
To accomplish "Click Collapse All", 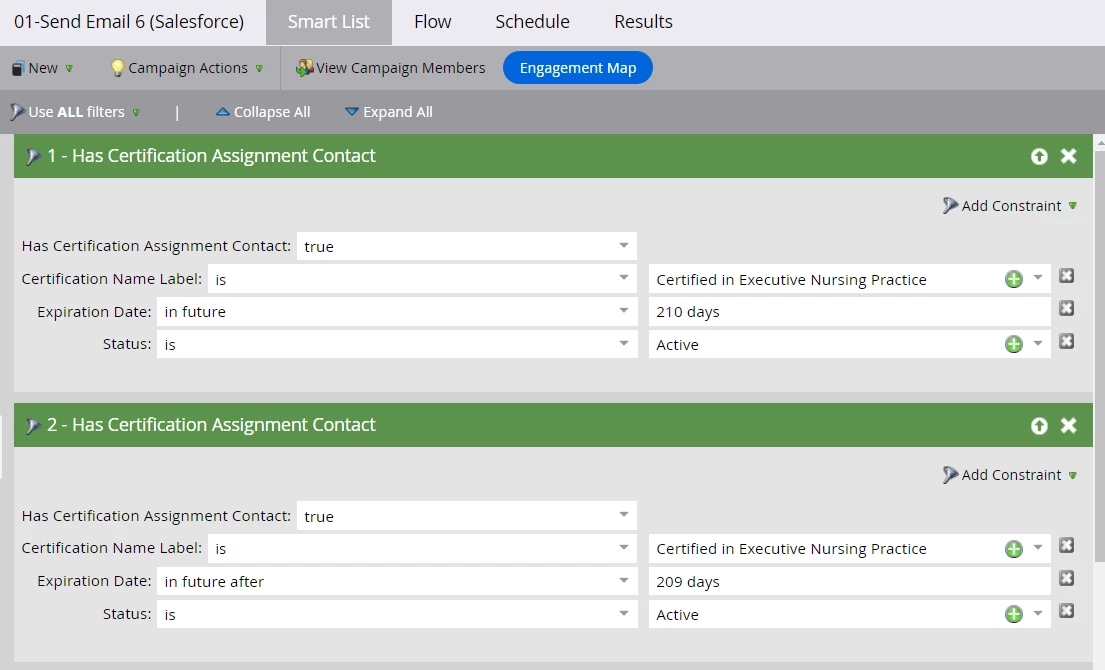I will pos(263,112).
